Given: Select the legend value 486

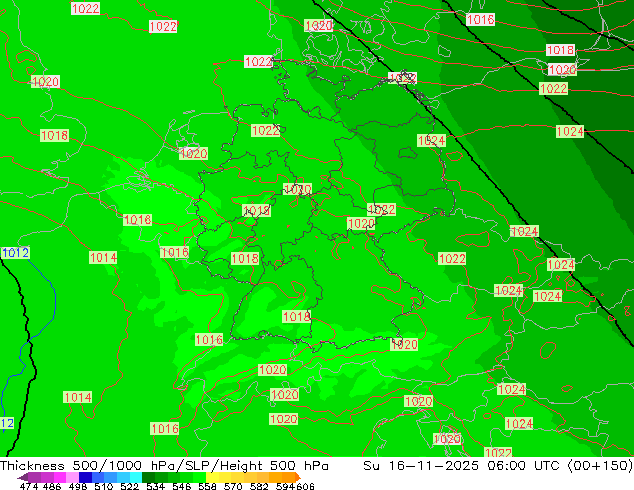Looking at the screenshot, I should pyautogui.click(x=52, y=486).
